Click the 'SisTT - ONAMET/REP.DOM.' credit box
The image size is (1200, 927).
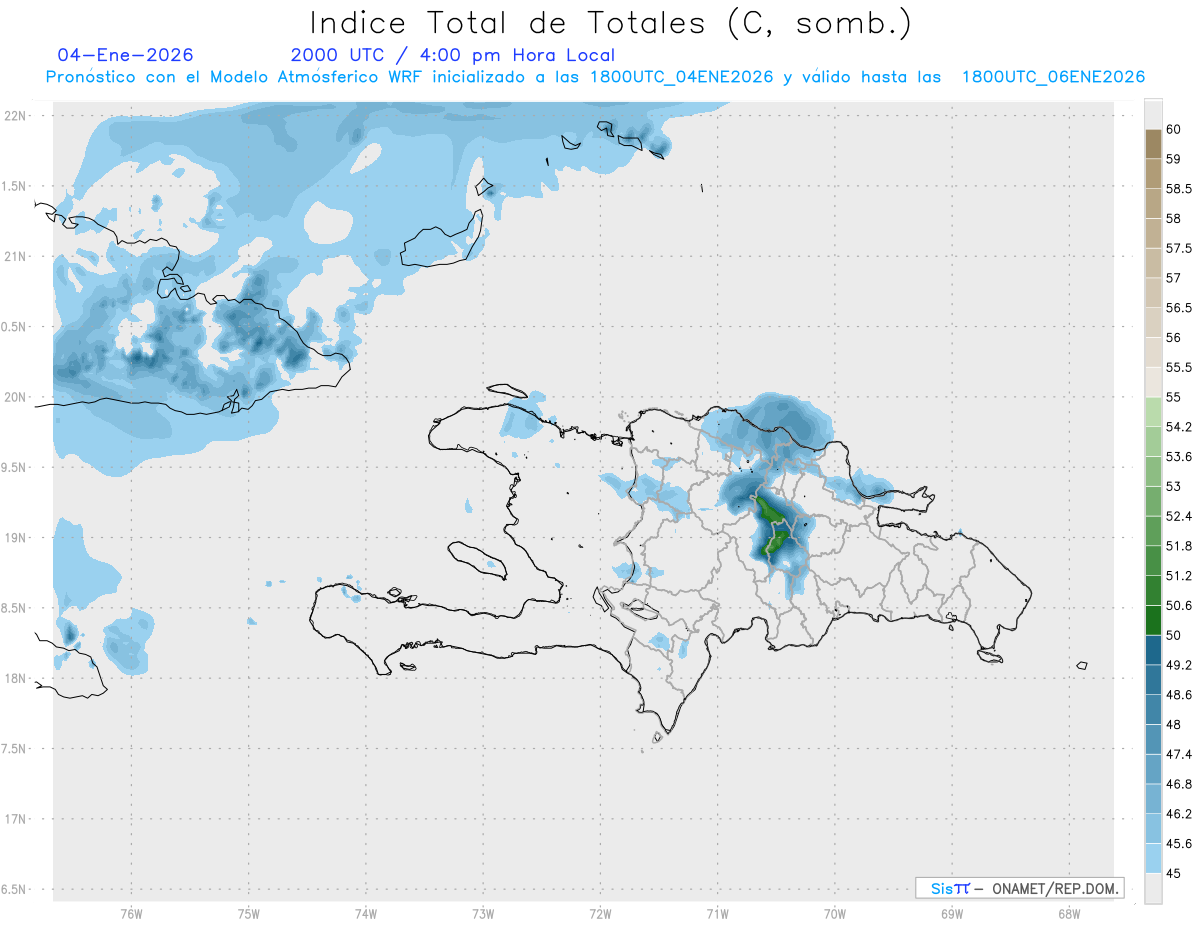[x=1020, y=888]
